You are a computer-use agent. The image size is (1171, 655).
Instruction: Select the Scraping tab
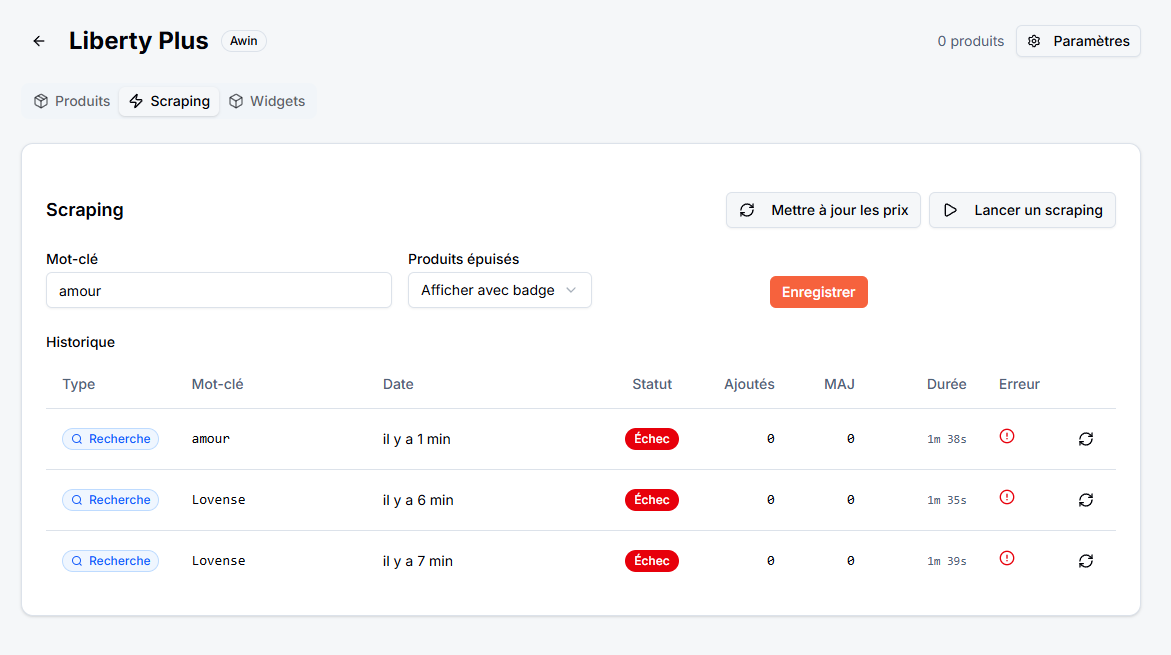pyautogui.click(x=170, y=101)
